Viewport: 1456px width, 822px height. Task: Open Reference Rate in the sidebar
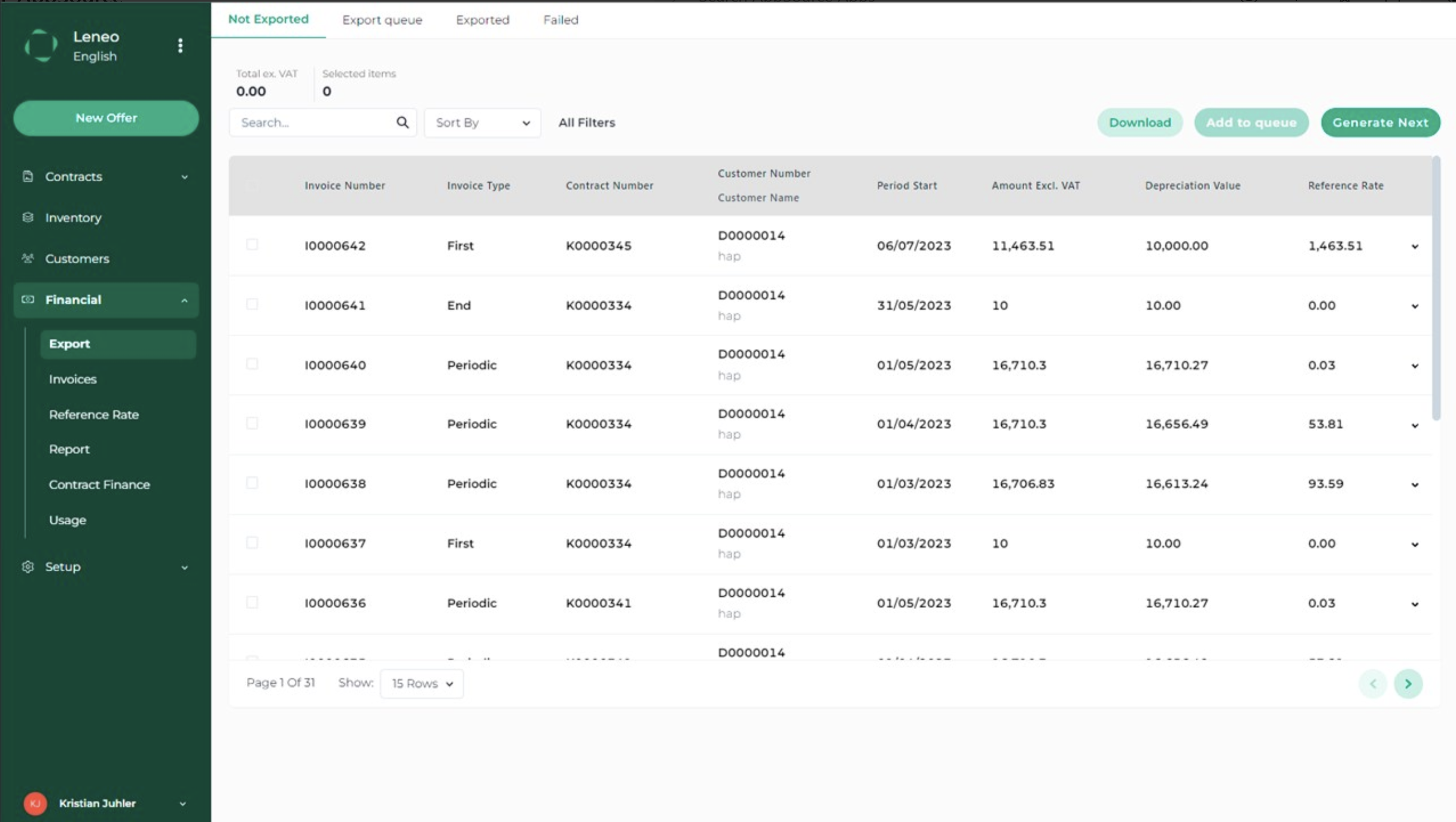94,415
